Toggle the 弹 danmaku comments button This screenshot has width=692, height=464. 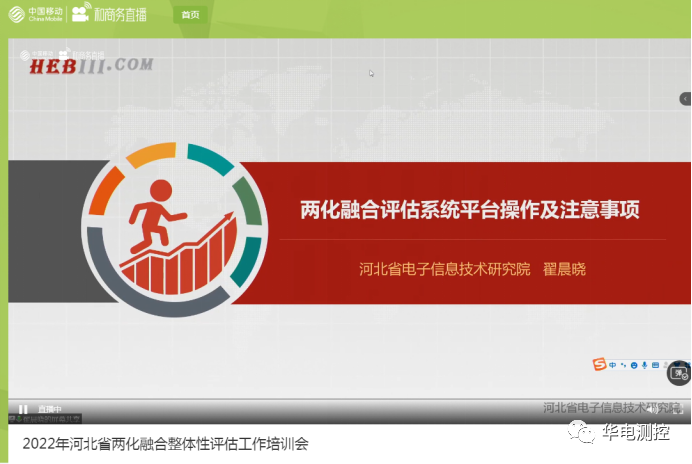(x=679, y=373)
